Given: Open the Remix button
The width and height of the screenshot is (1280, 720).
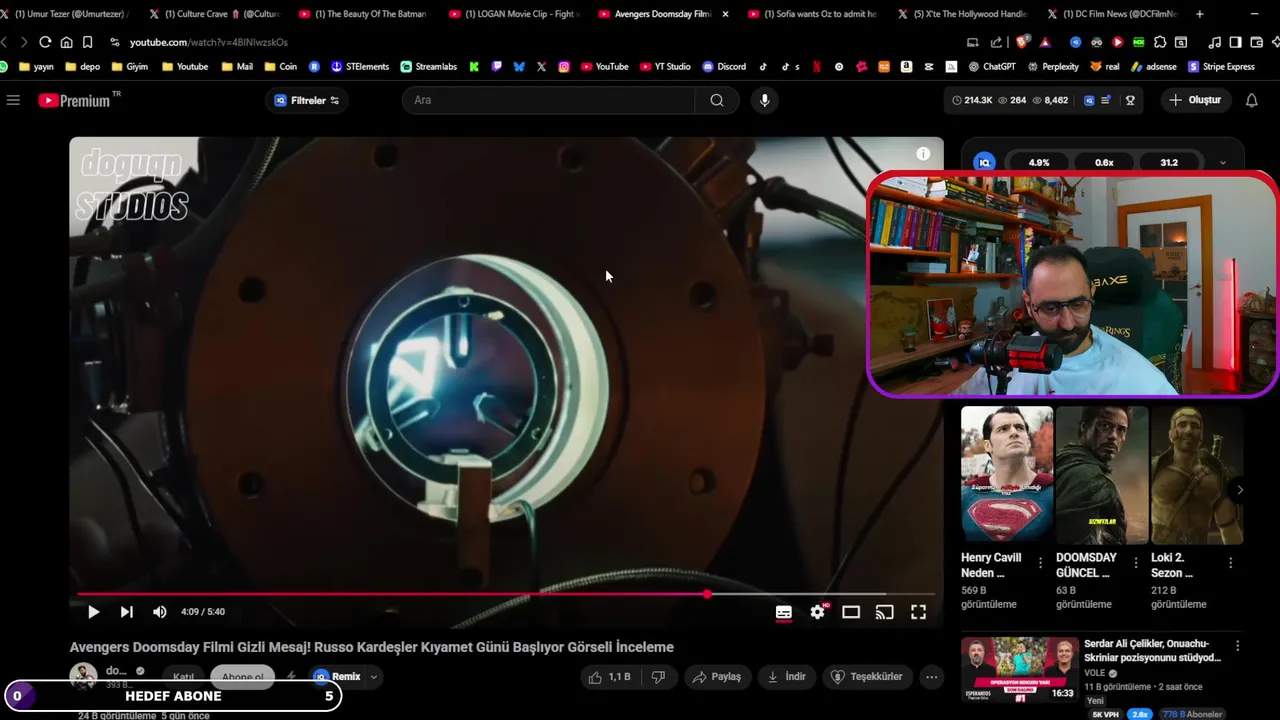Looking at the screenshot, I should coord(336,677).
